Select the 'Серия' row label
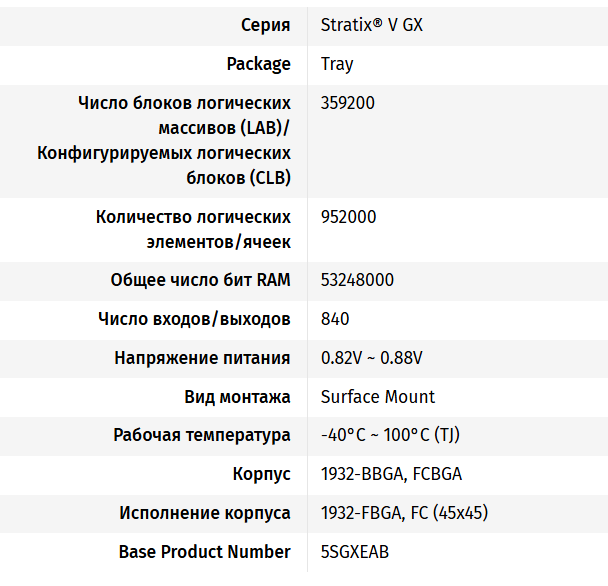 (x=266, y=25)
